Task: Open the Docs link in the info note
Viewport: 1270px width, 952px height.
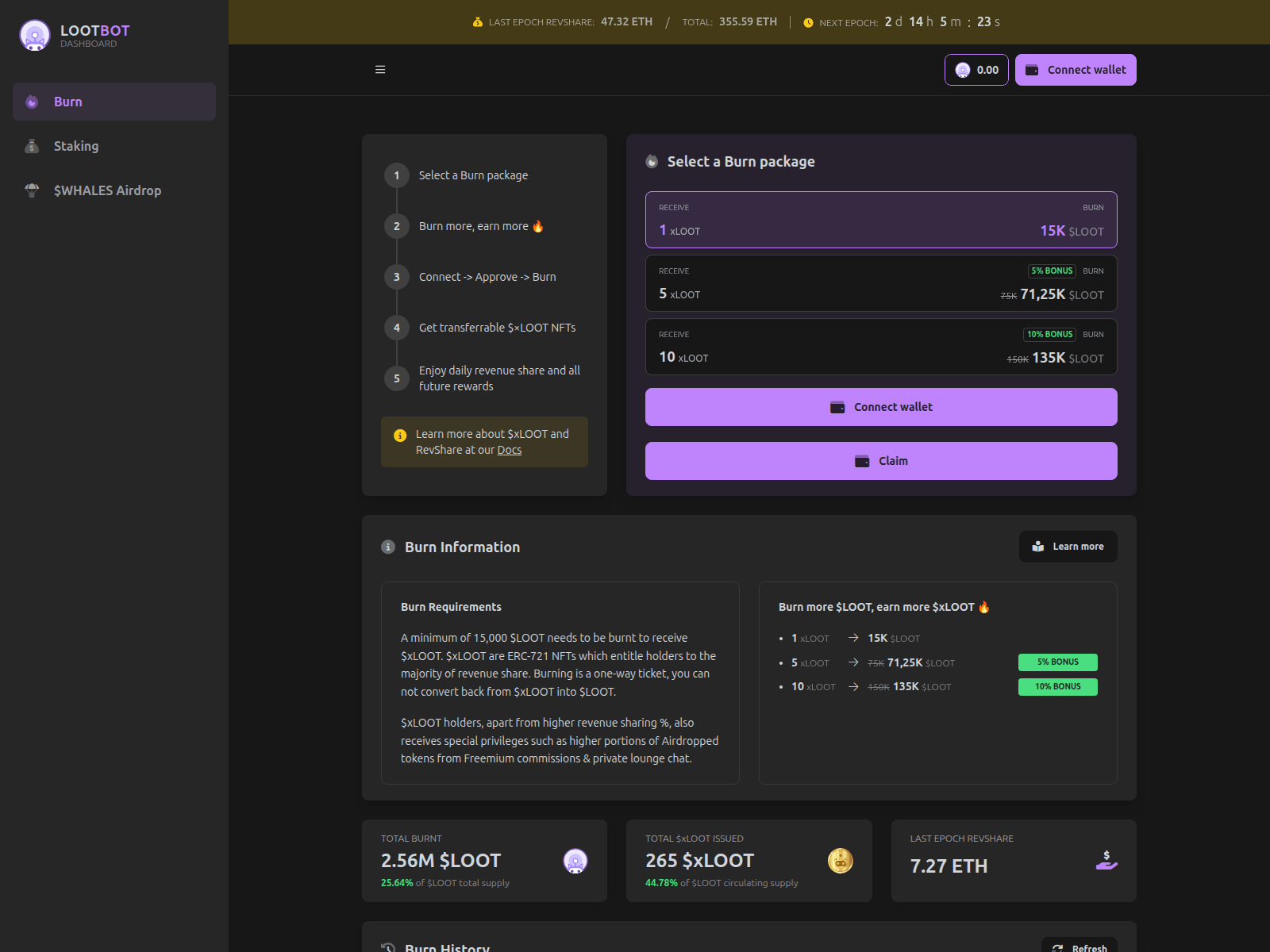Action: point(509,450)
